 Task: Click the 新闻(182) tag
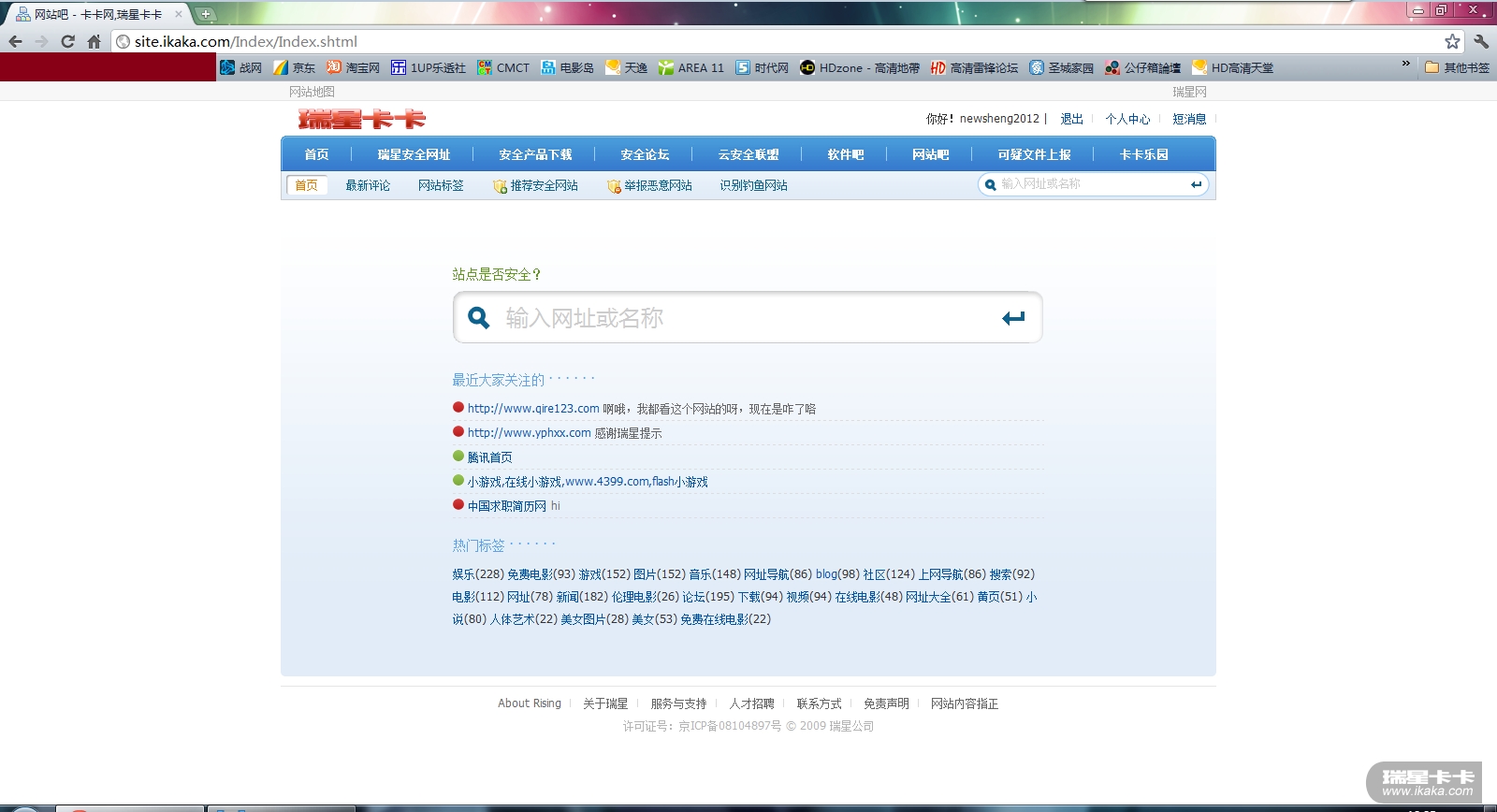click(x=582, y=597)
